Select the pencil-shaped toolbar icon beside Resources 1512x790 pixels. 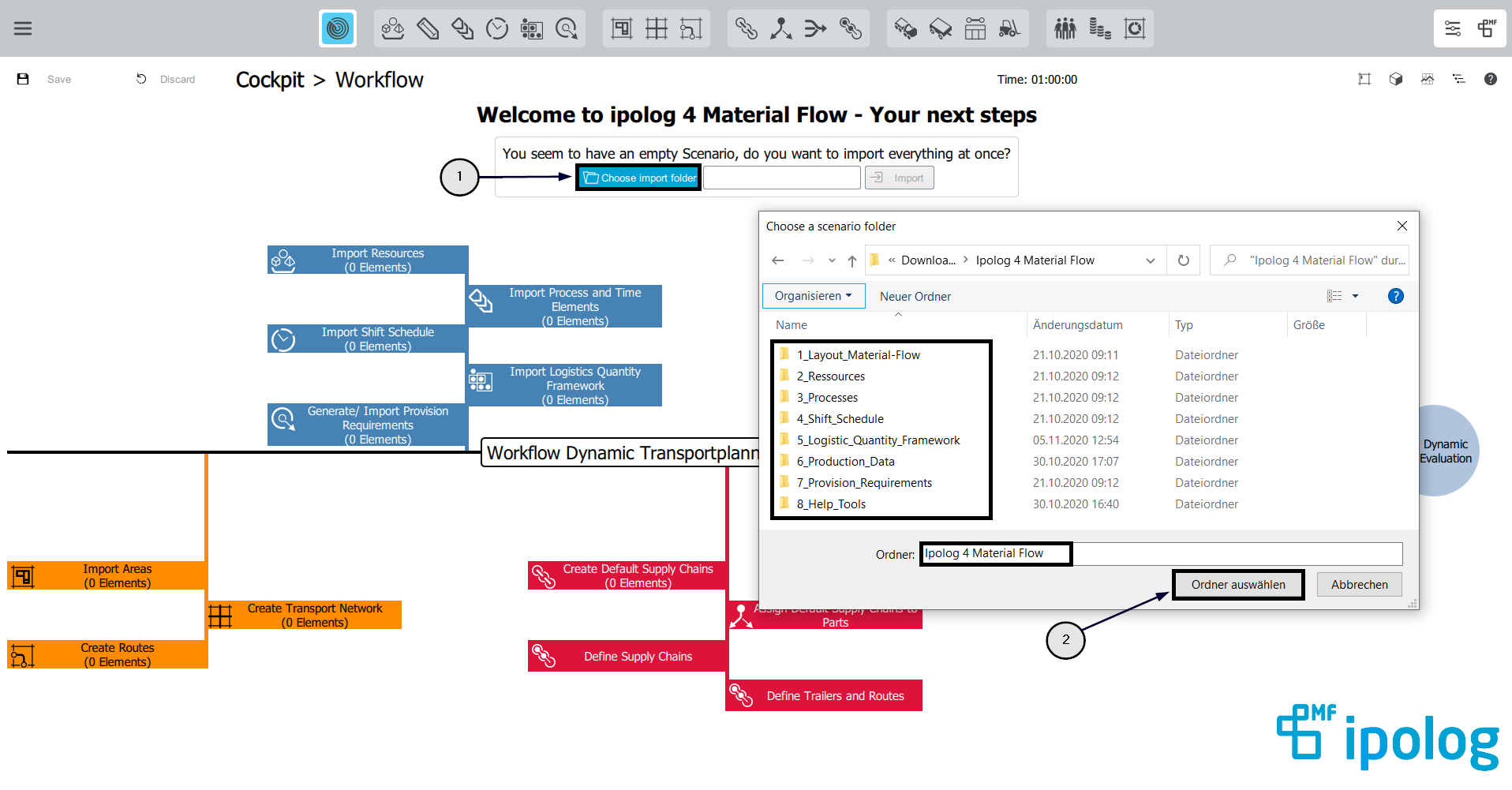(428, 29)
